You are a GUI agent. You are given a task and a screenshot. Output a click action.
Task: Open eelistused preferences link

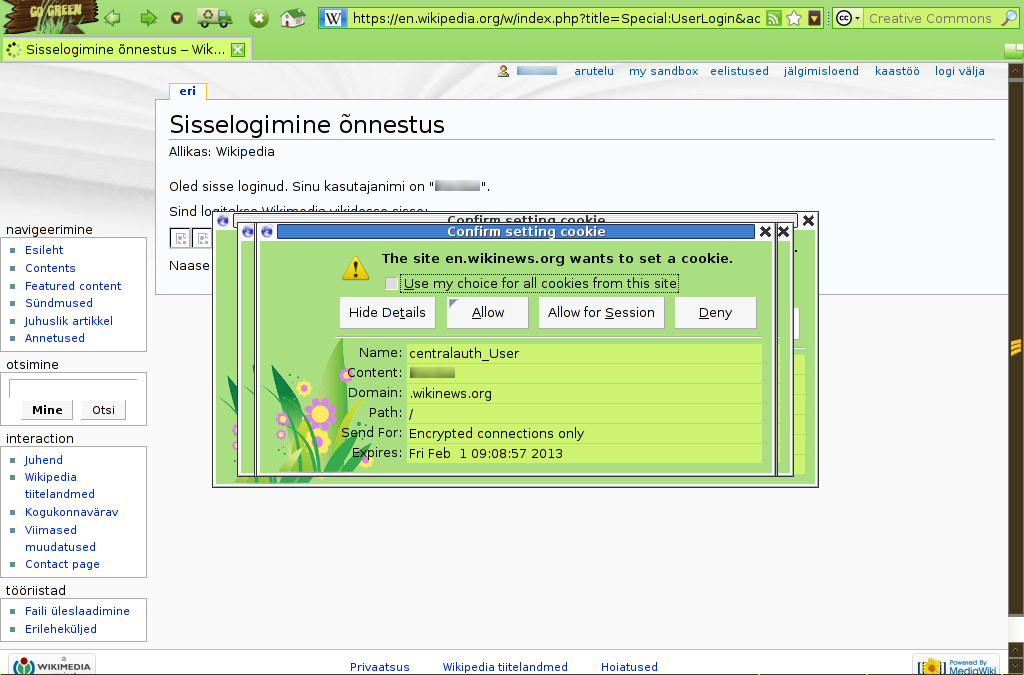(739, 71)
